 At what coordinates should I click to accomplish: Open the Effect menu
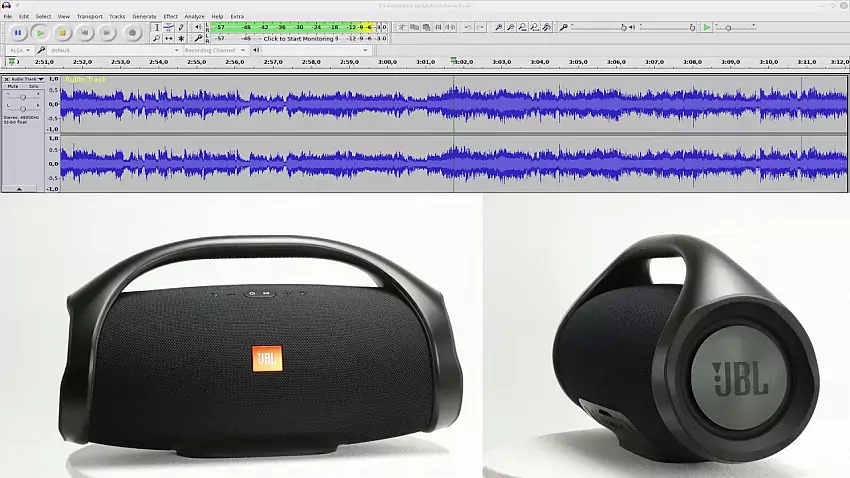pyautogui.click(x=171, y=16)
